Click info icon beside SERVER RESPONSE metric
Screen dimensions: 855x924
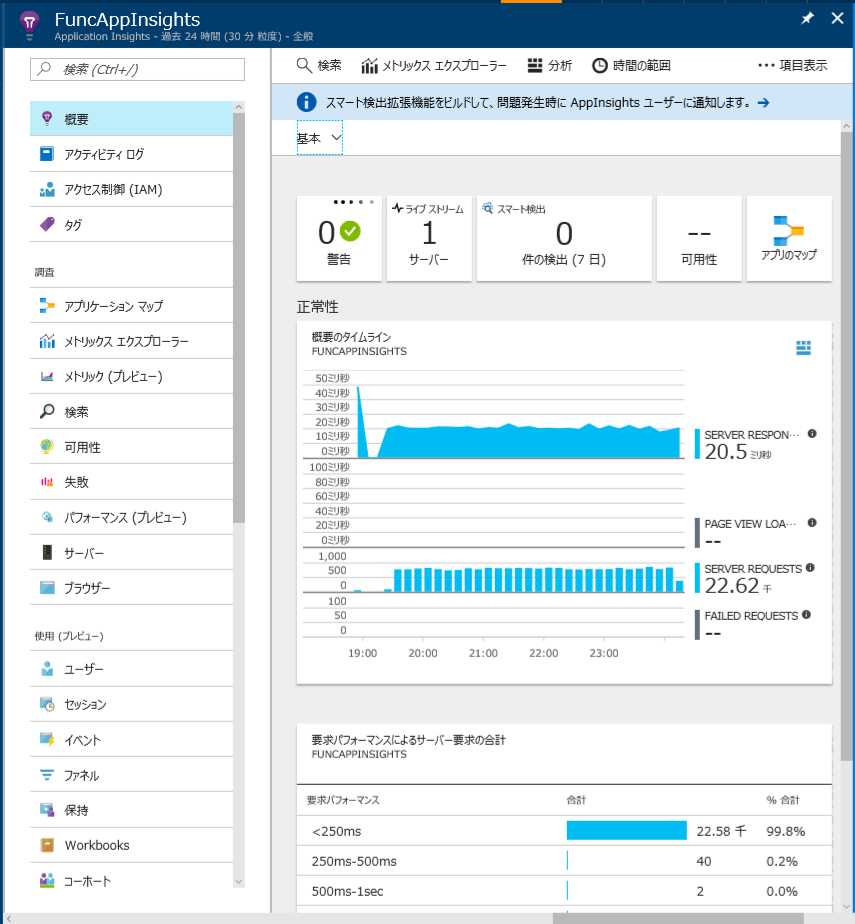(x=812, y=434)
